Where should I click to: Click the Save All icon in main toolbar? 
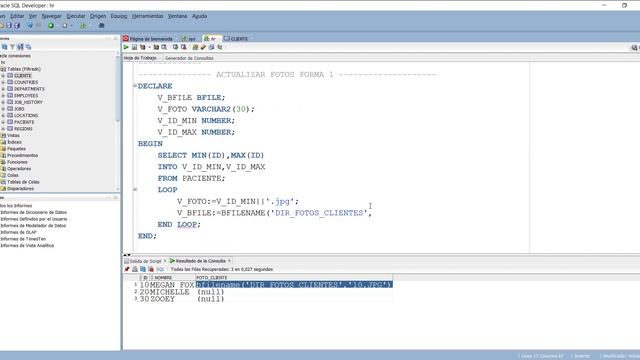coord(17,25)
